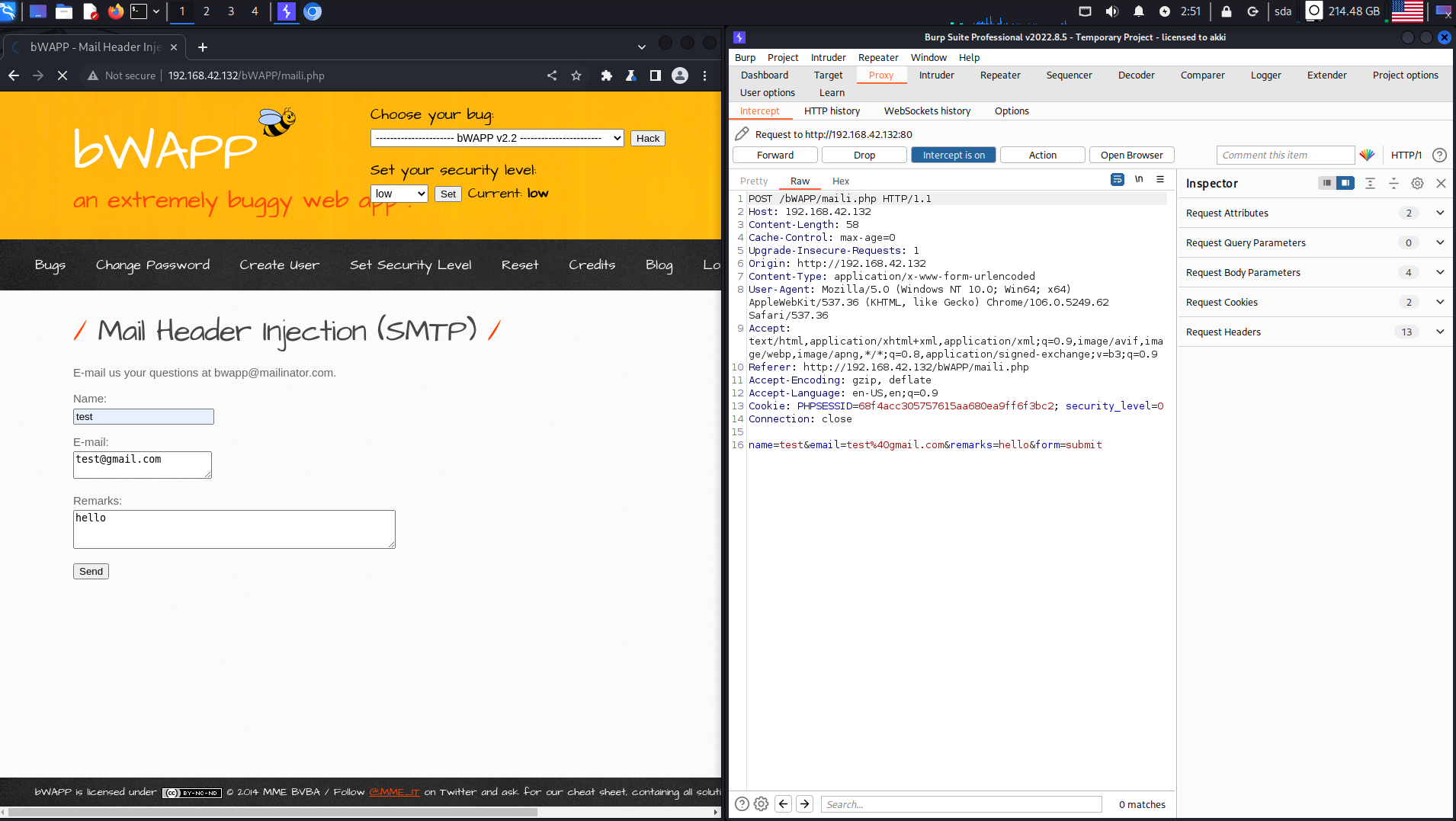This screenshot has width=1456, height=821.
Task: Open the Choose your bug dropdown
Action: tap(497, 138)
